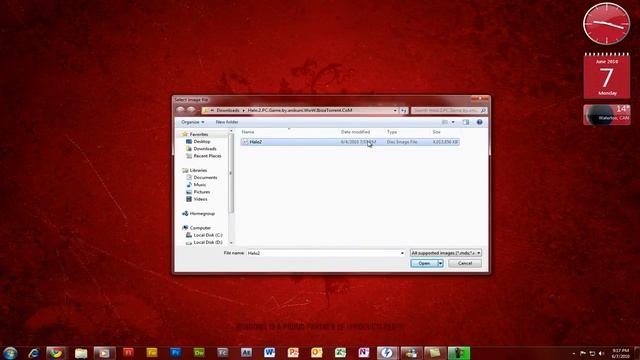The image size is (640, 360).
Task: Open Recent Places in navigation pane
Action: pos(207,156)
